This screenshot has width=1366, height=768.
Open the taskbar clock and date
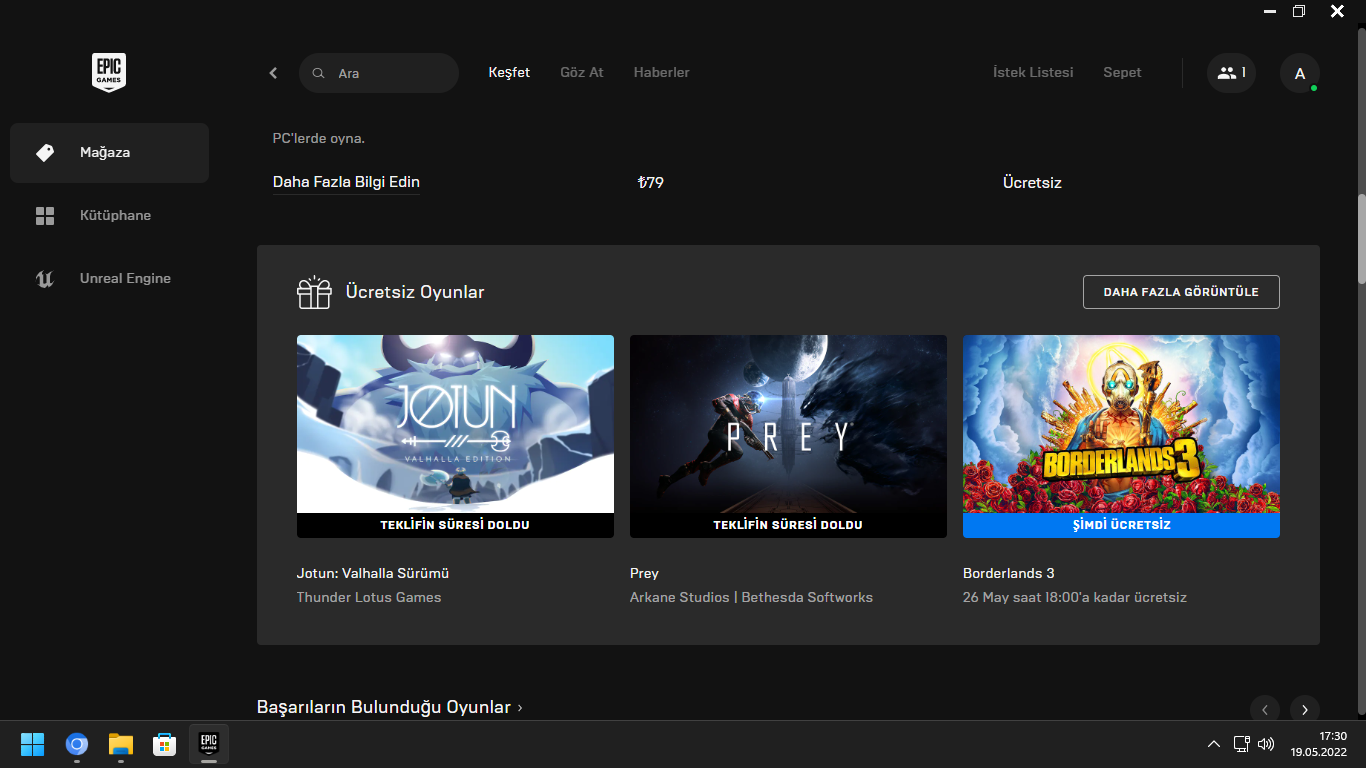click(x=1318, y=744)
